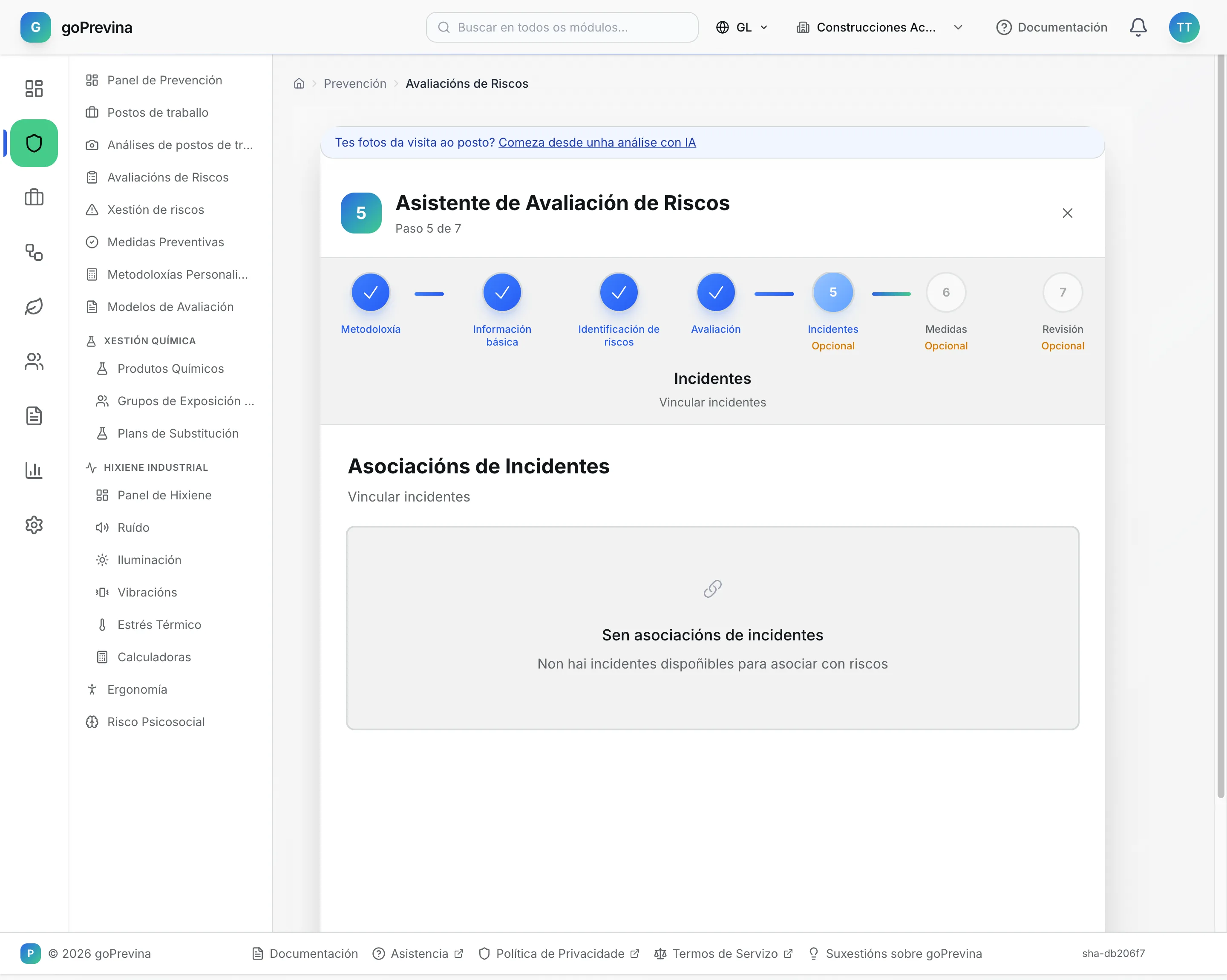Open Documentación in the top bar
The image size is (1227, 980).
(x=1051, y=27)
